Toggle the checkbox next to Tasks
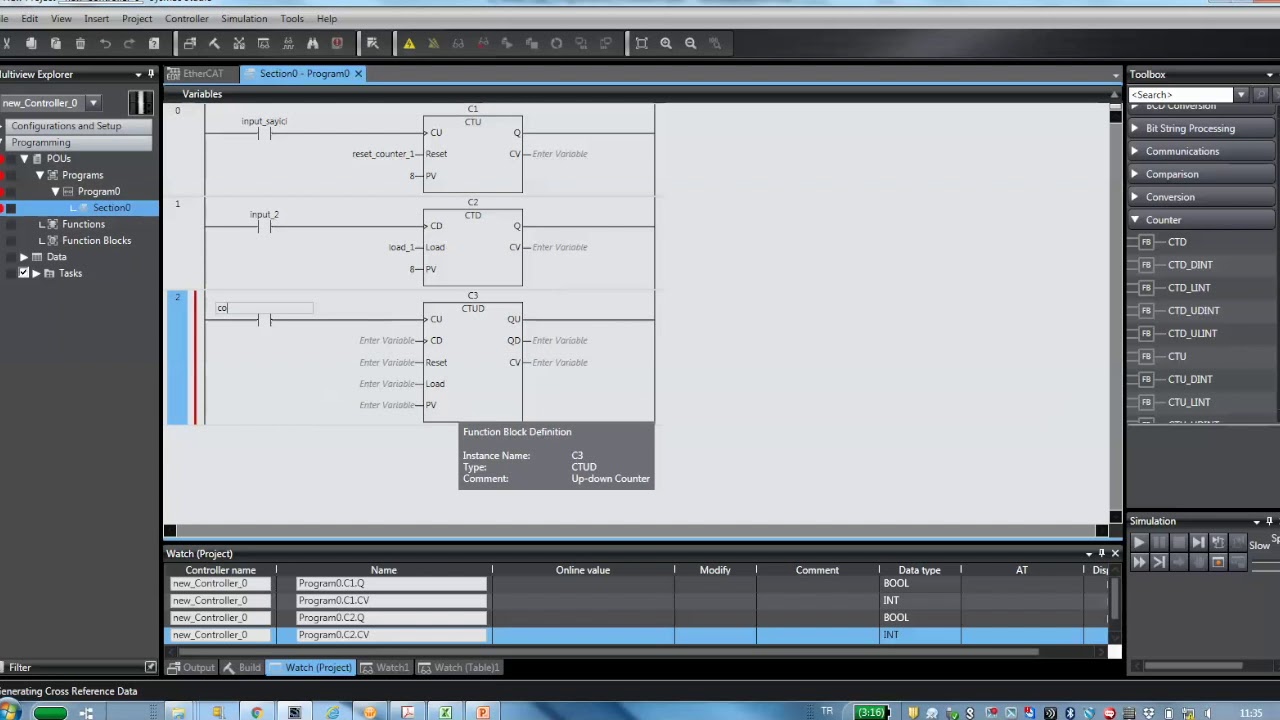Image resolution: width=1280 pixels, height=720 pixels. point(24,273)
